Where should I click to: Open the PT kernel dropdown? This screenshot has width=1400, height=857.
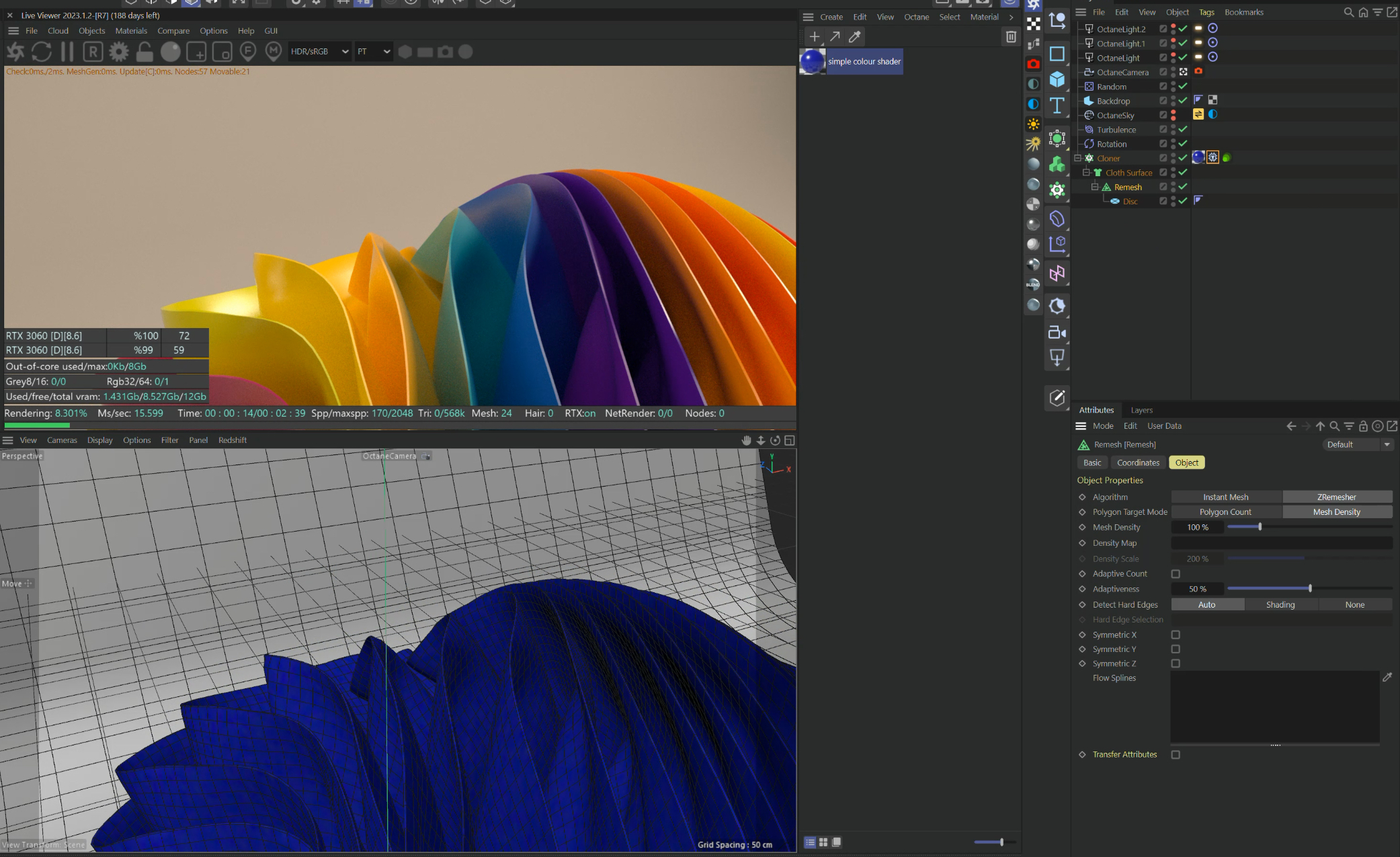click(374, 52)
